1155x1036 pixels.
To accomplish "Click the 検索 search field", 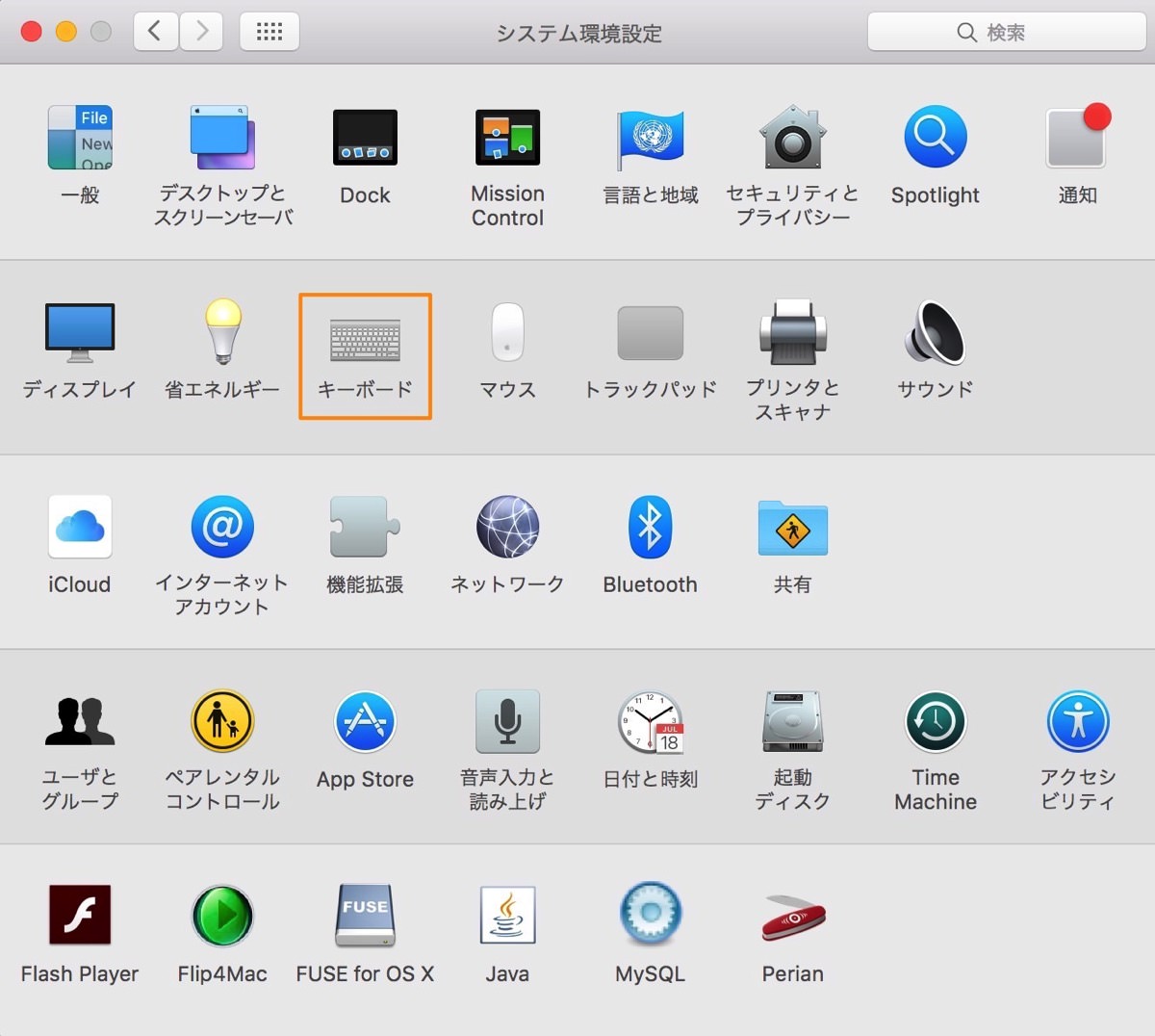I will pos(1007,32).
